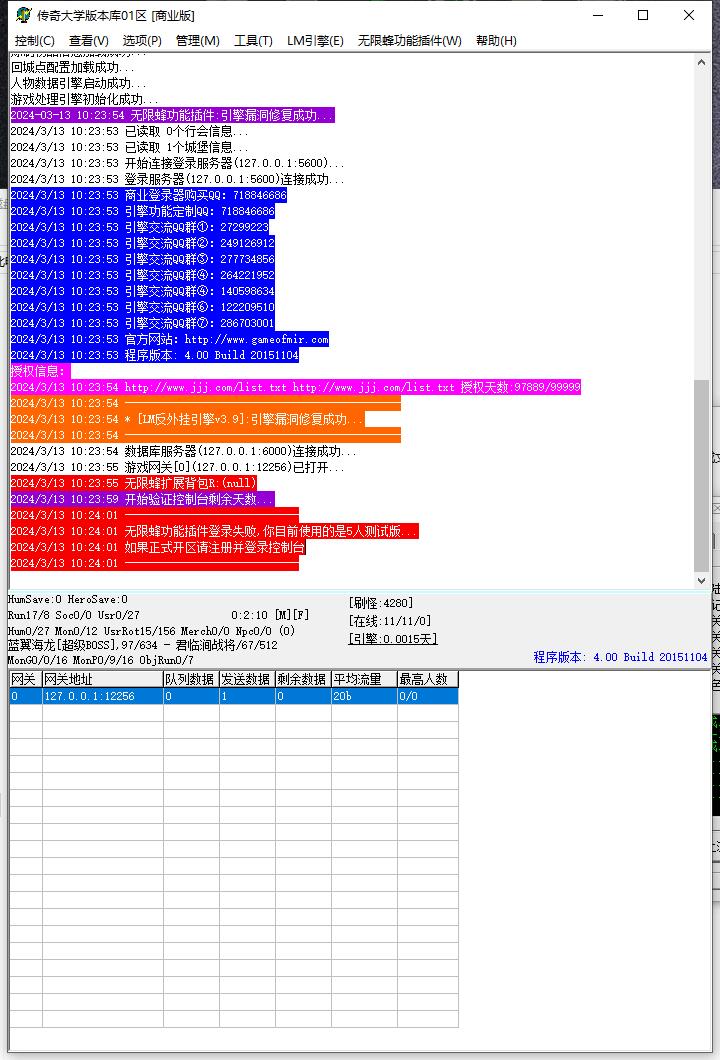Click the 剩余数据 column header
Screen dimensions: 720x1060
(x=303, y=679)
